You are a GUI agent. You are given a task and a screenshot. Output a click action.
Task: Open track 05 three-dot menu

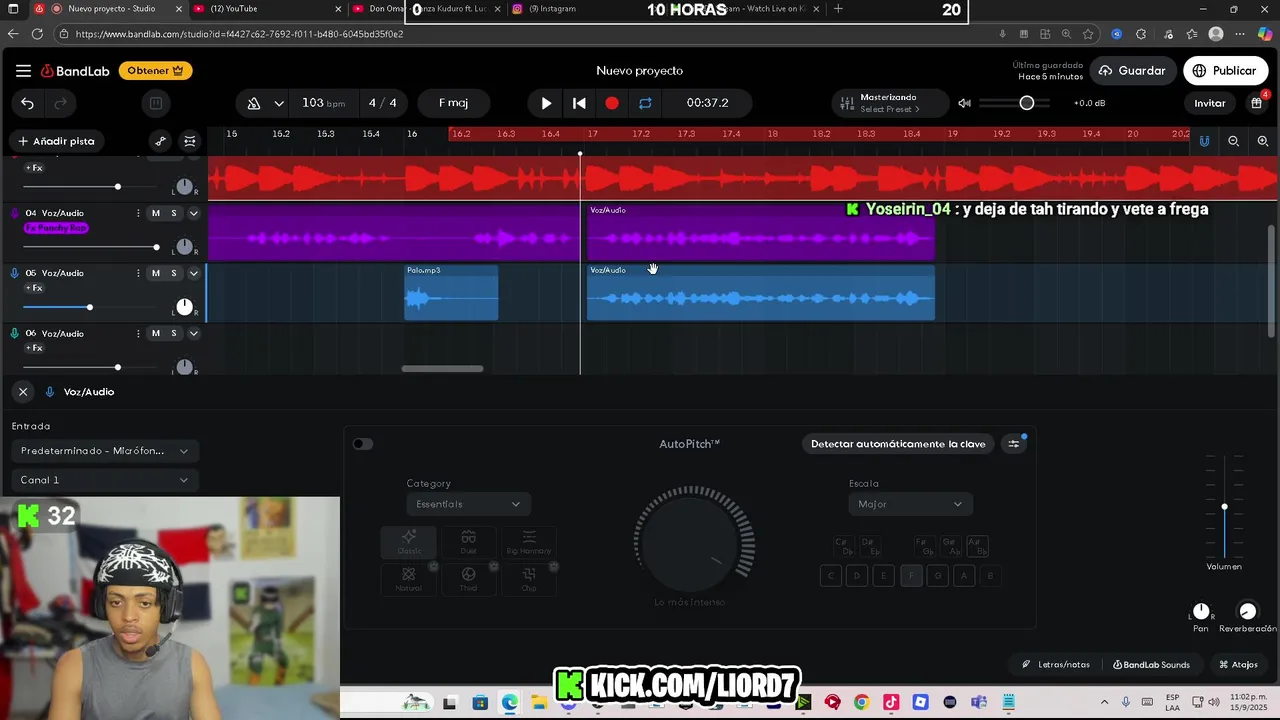(x=138, y=273)
